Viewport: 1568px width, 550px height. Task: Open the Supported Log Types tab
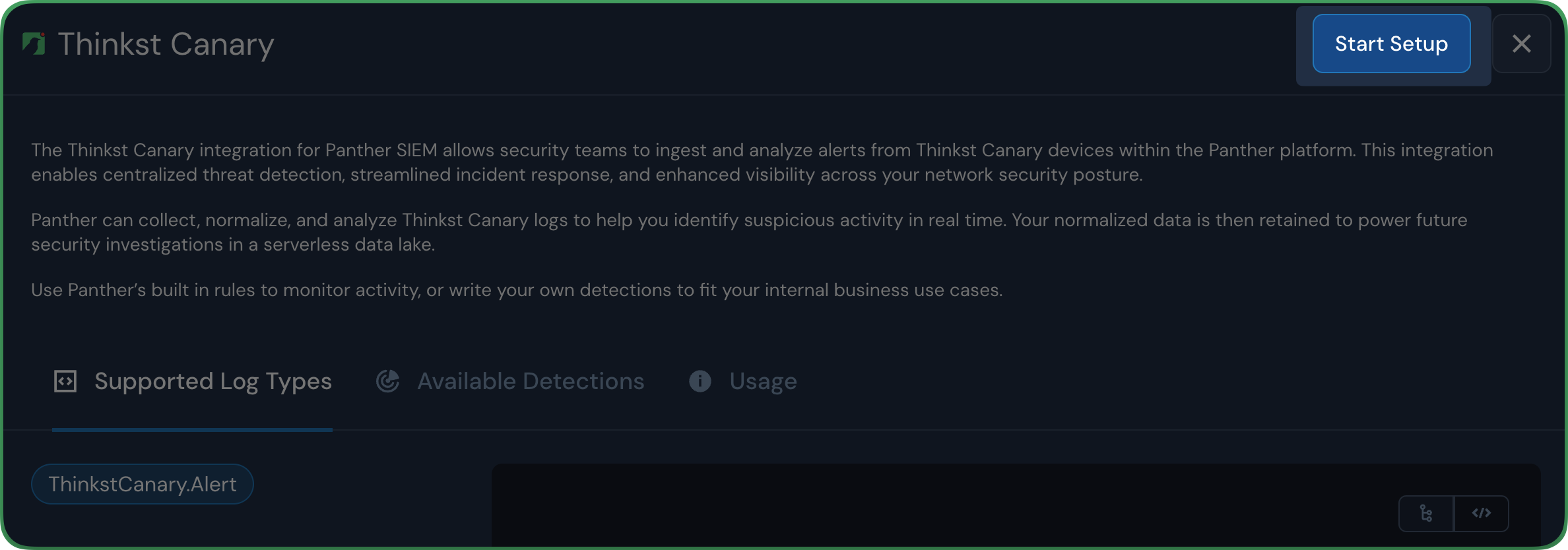212,381
